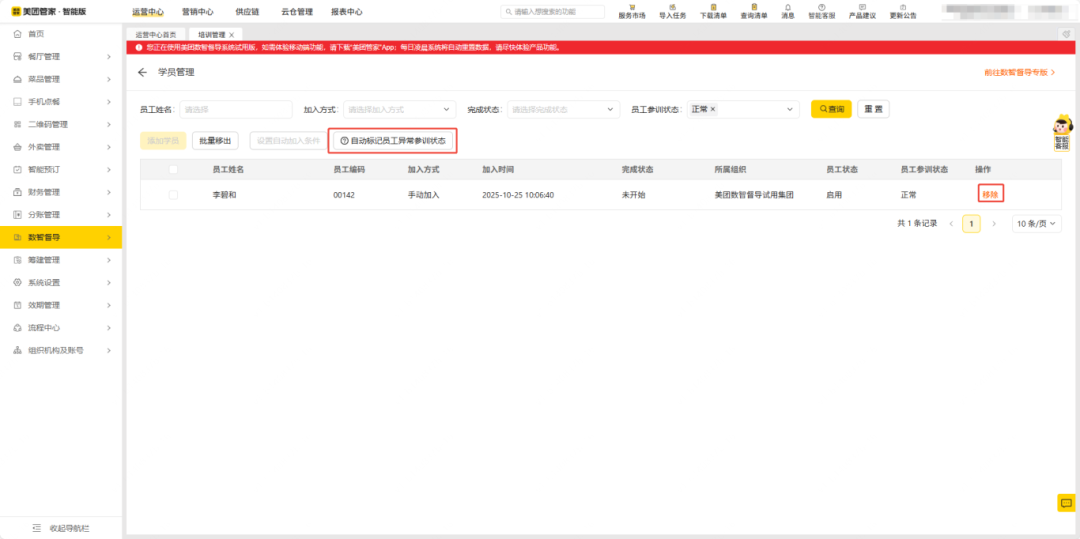Toggle the select-all checkbox in table header
Screen dimensions: 1080x539
pyautogui.click(x=173, y=169)
